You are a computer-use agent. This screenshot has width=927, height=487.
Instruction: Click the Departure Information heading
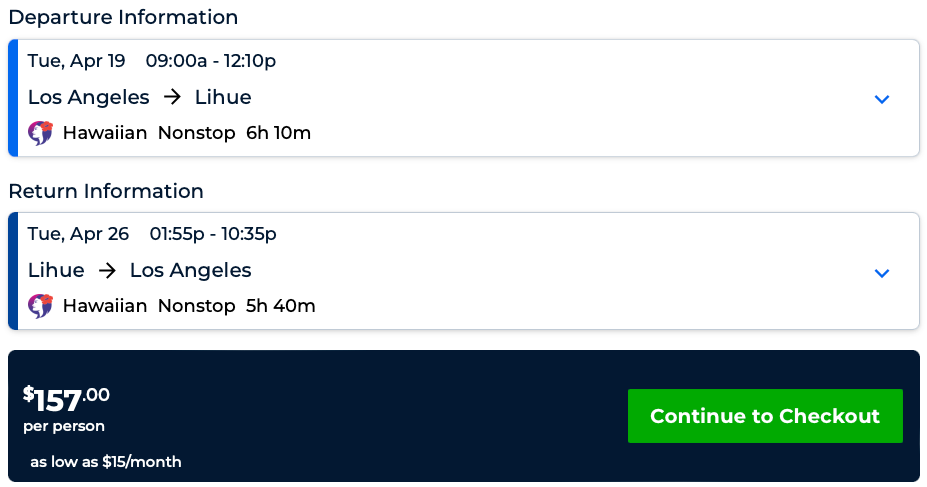tap(123, 18)
